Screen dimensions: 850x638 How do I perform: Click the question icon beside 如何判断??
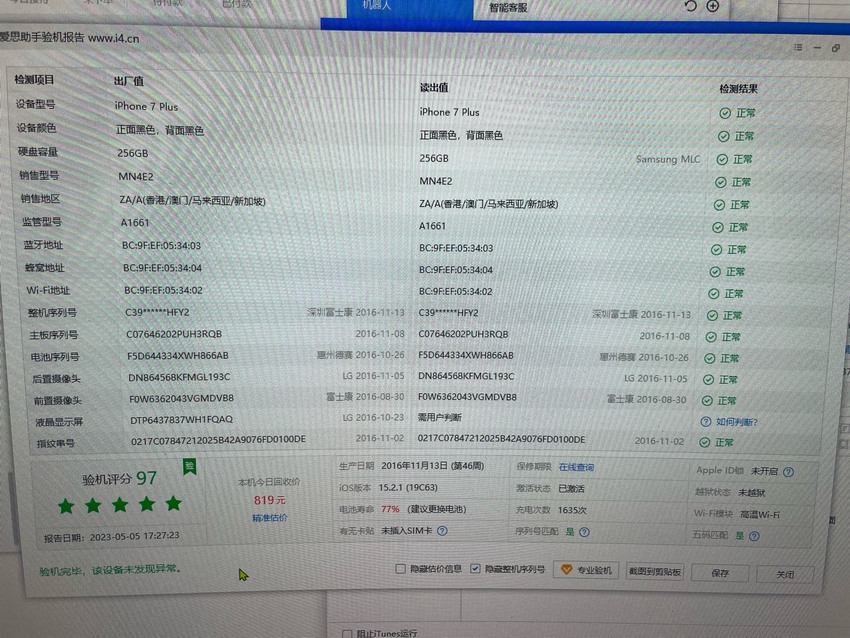(705, 422)
